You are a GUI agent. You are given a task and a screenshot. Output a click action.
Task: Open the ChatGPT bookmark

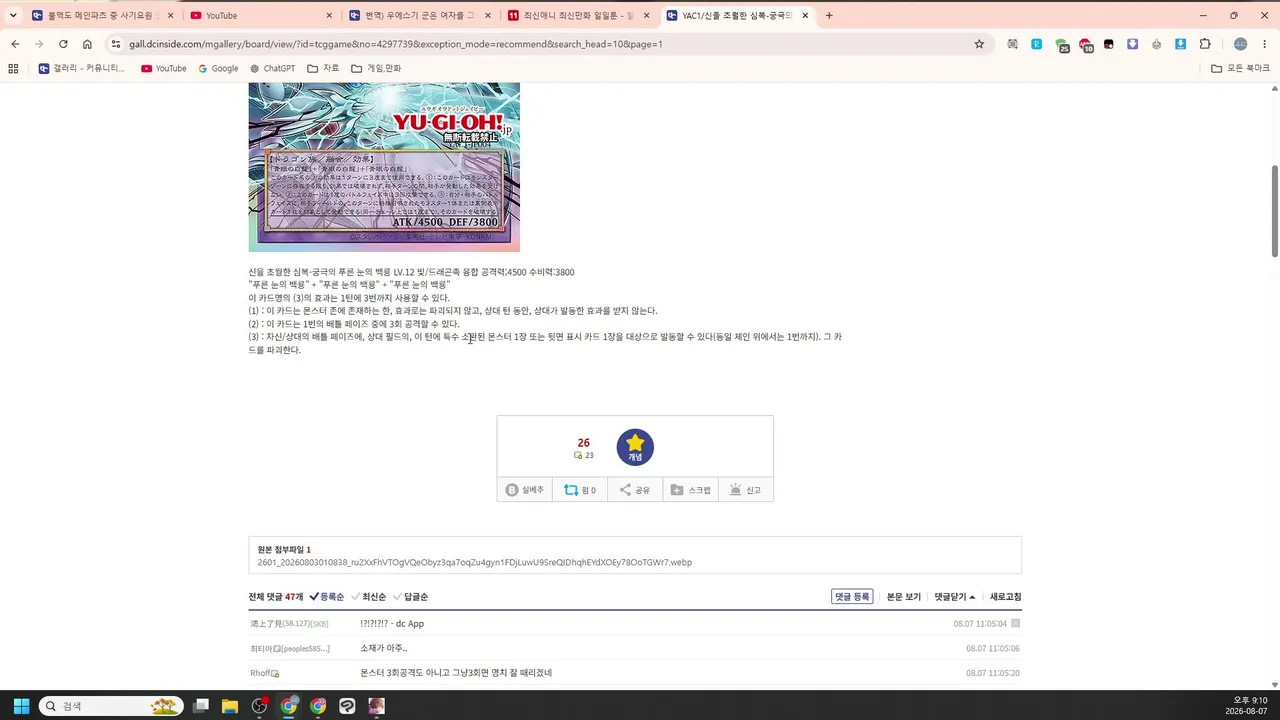[272, 68]
